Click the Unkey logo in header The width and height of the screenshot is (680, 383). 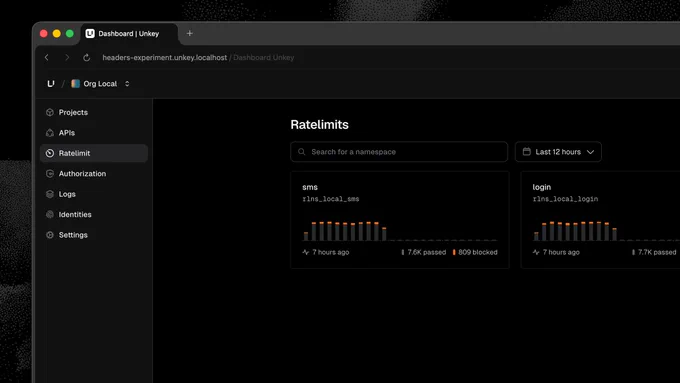[51, 84]
